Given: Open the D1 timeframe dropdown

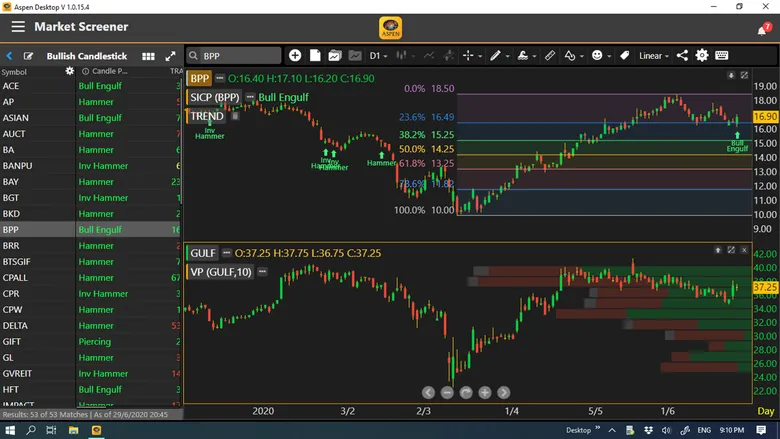Looking at the screenshot, I should [378, 56].
